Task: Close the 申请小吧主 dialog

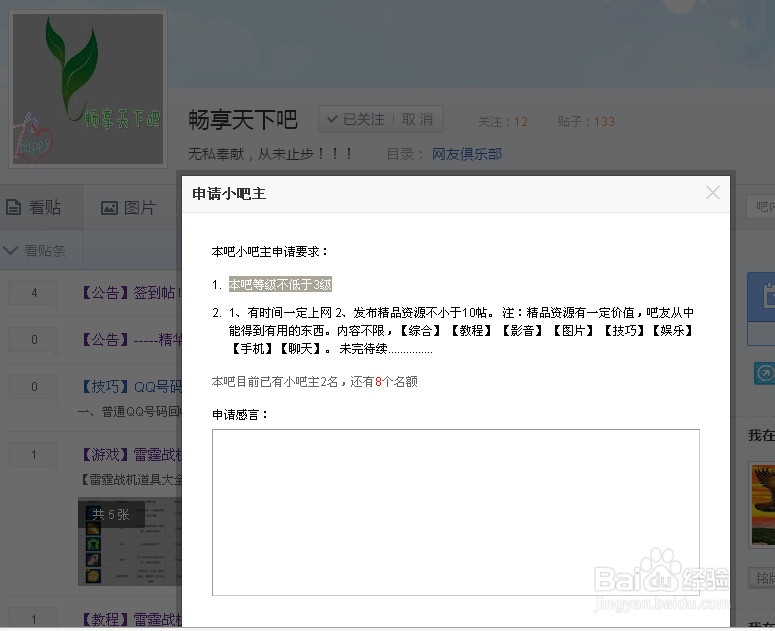Action: (712, 193)
